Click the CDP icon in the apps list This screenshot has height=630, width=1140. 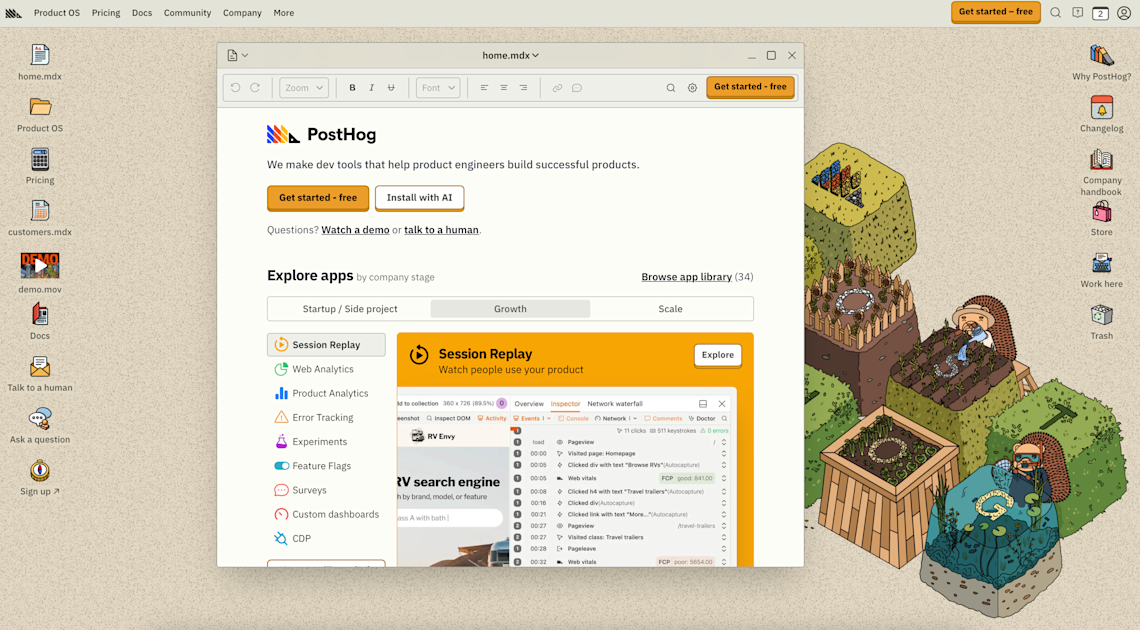[x=281, y=538]
